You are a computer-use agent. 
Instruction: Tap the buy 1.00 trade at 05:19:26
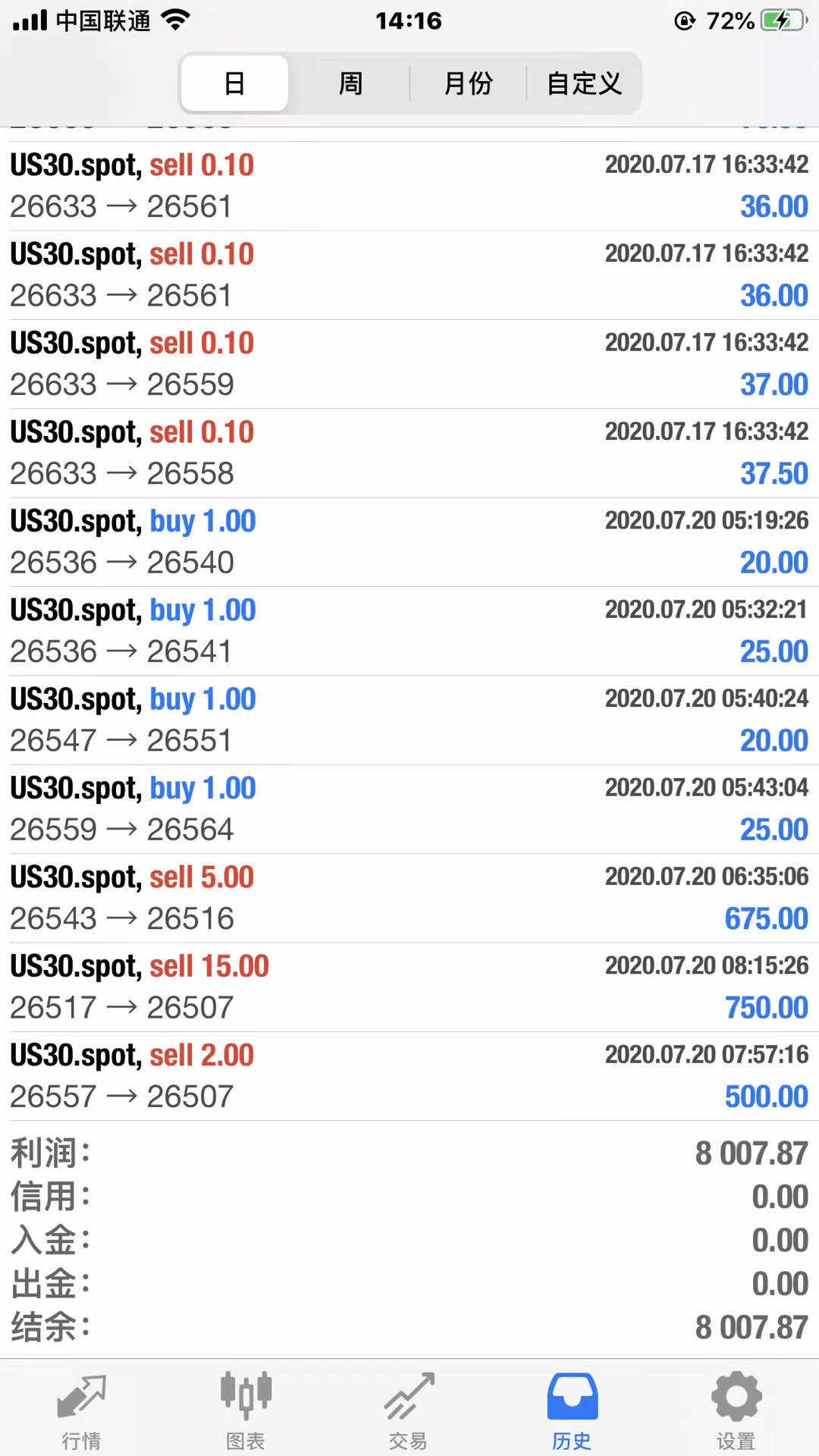409,541
